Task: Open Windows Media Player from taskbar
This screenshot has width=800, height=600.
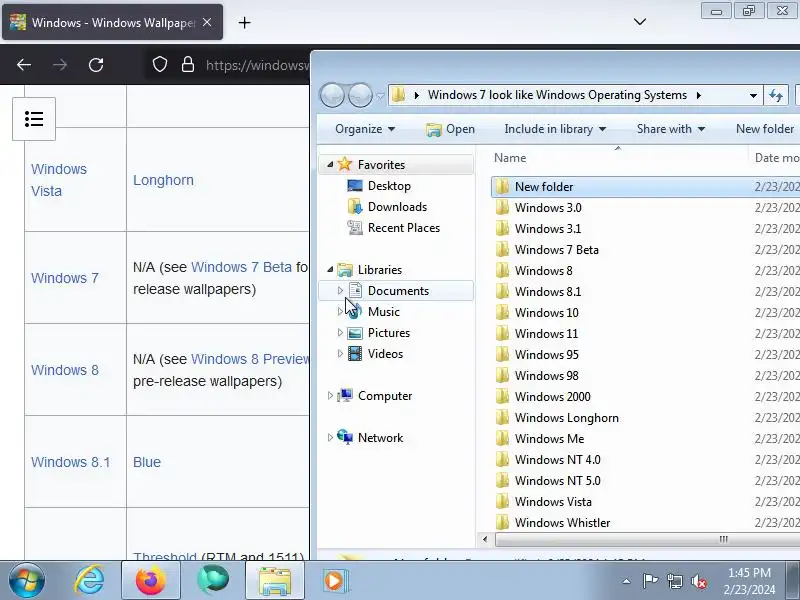Action: tap(335, 581)
